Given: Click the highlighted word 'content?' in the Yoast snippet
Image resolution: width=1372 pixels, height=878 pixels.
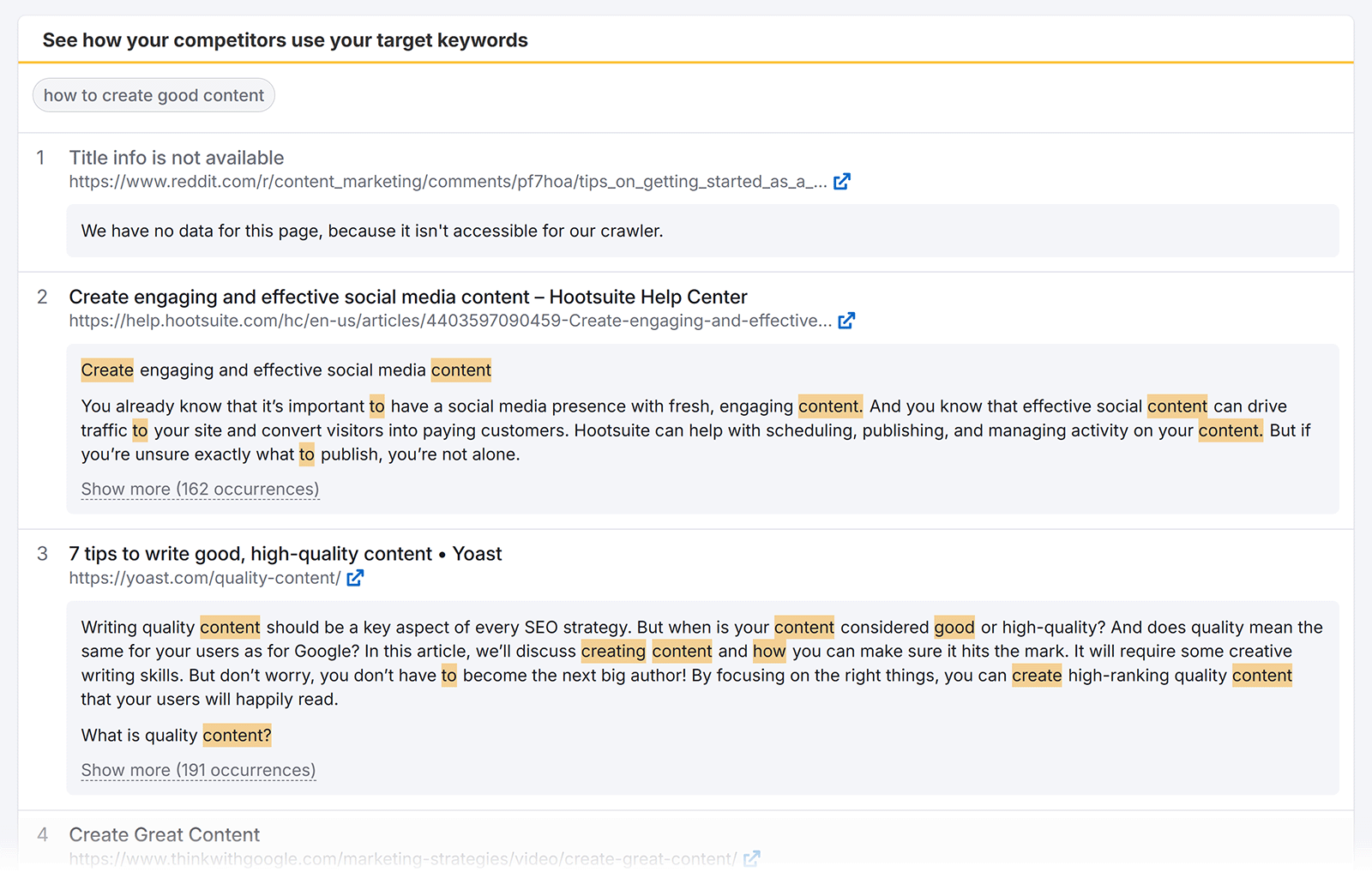Looking at the screenshot, I should point(237,735).
